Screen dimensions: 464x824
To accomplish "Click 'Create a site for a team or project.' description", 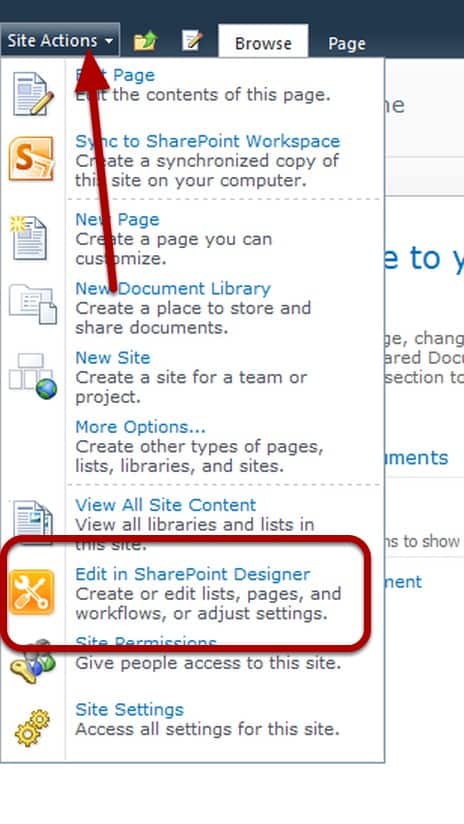I will [191, 387].
